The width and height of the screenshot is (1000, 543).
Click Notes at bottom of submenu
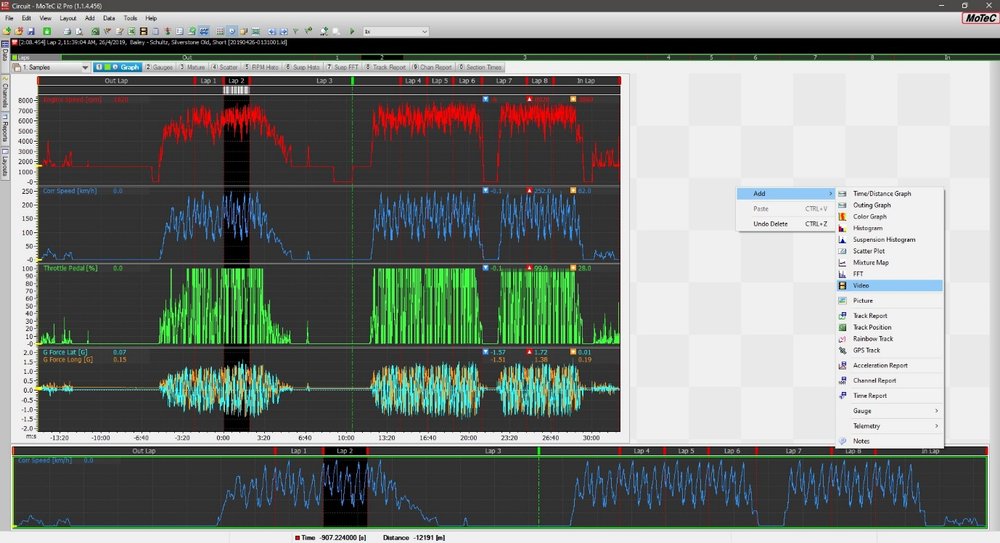tap(890, 441)
